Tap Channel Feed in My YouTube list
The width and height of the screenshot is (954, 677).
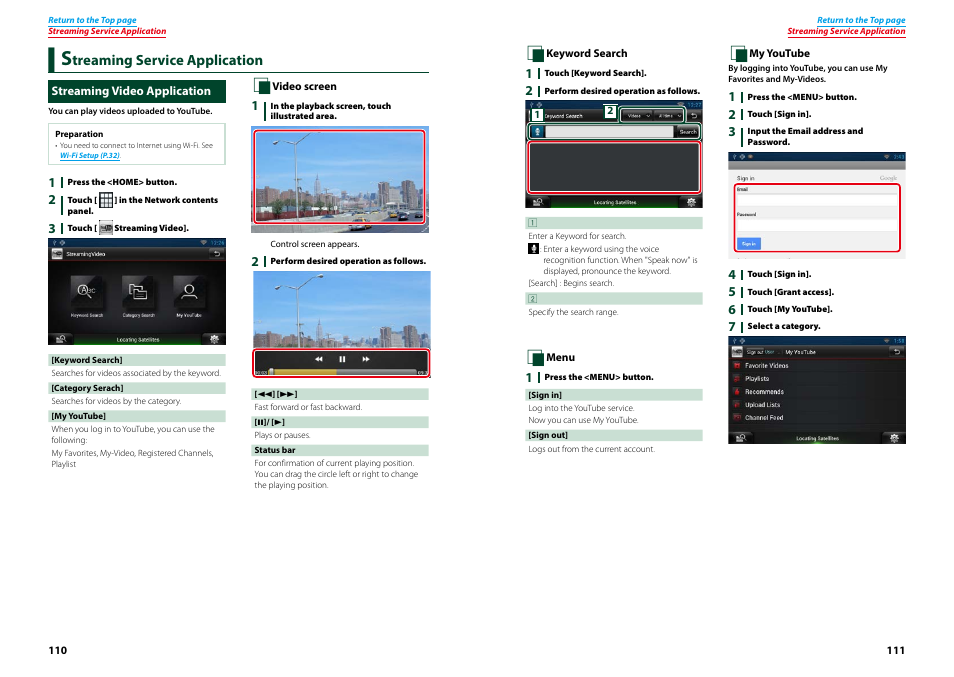tap(764, 418)
